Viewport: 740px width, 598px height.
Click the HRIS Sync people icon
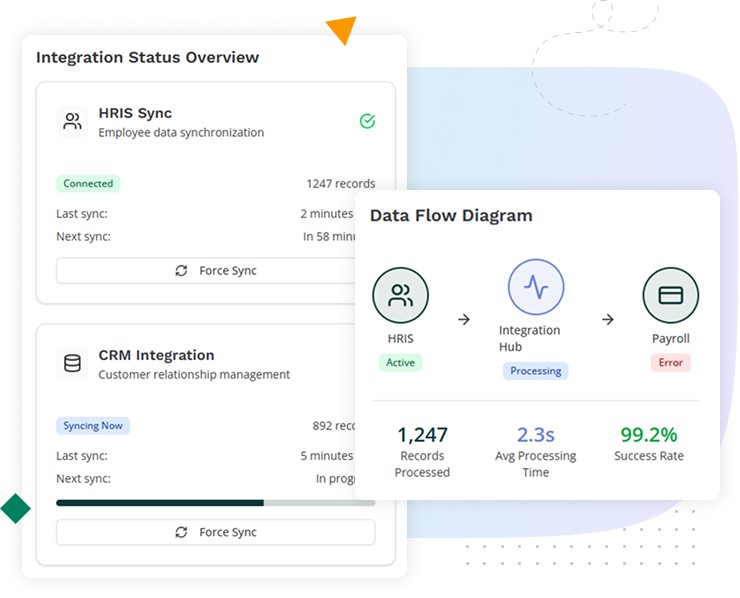pos(72,121)
